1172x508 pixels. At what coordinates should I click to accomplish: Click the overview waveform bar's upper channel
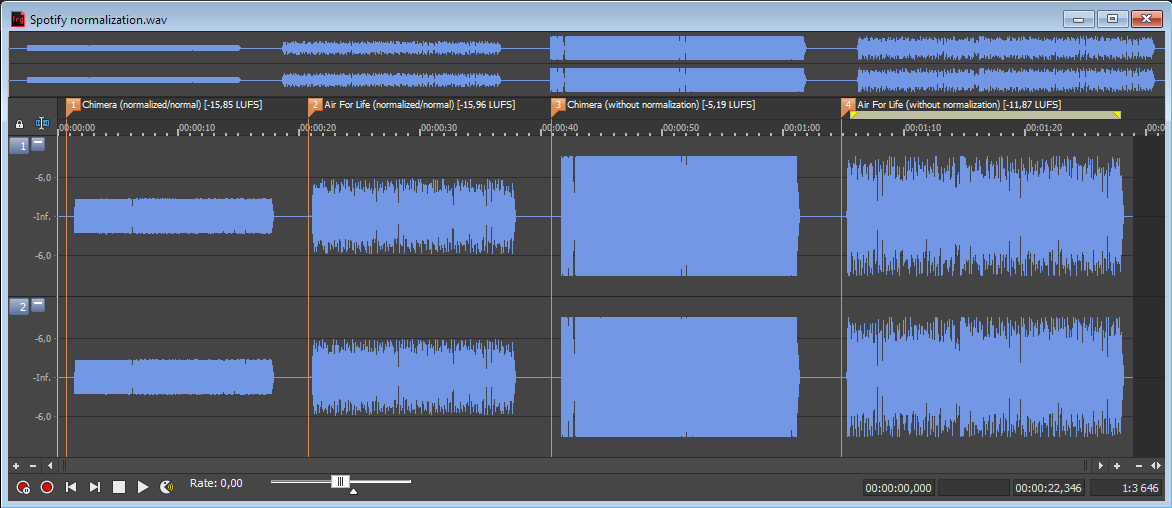click(x=586, y=49)
